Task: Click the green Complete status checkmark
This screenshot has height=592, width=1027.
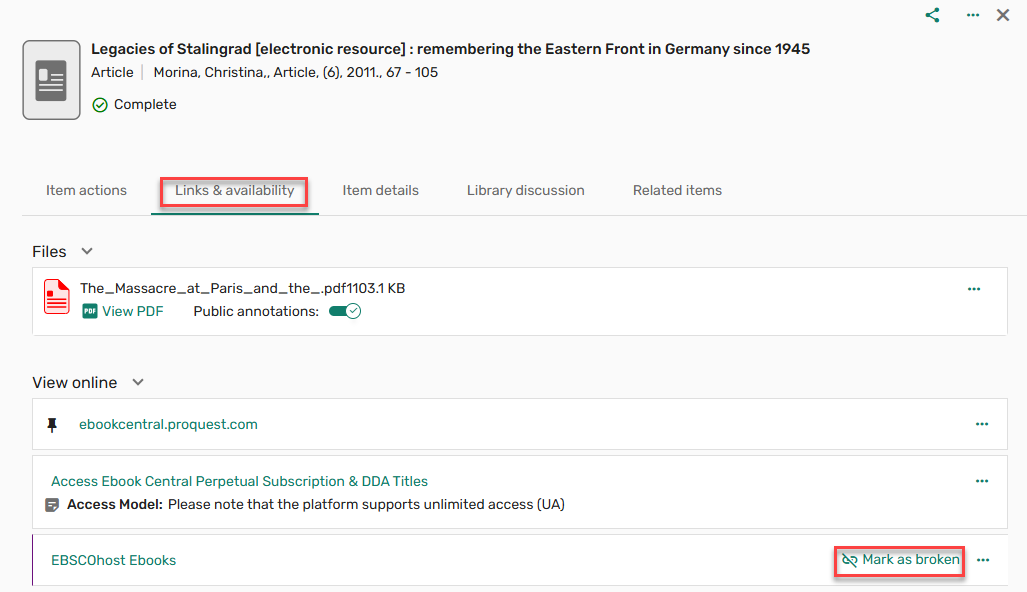Action: click(100, 105)
